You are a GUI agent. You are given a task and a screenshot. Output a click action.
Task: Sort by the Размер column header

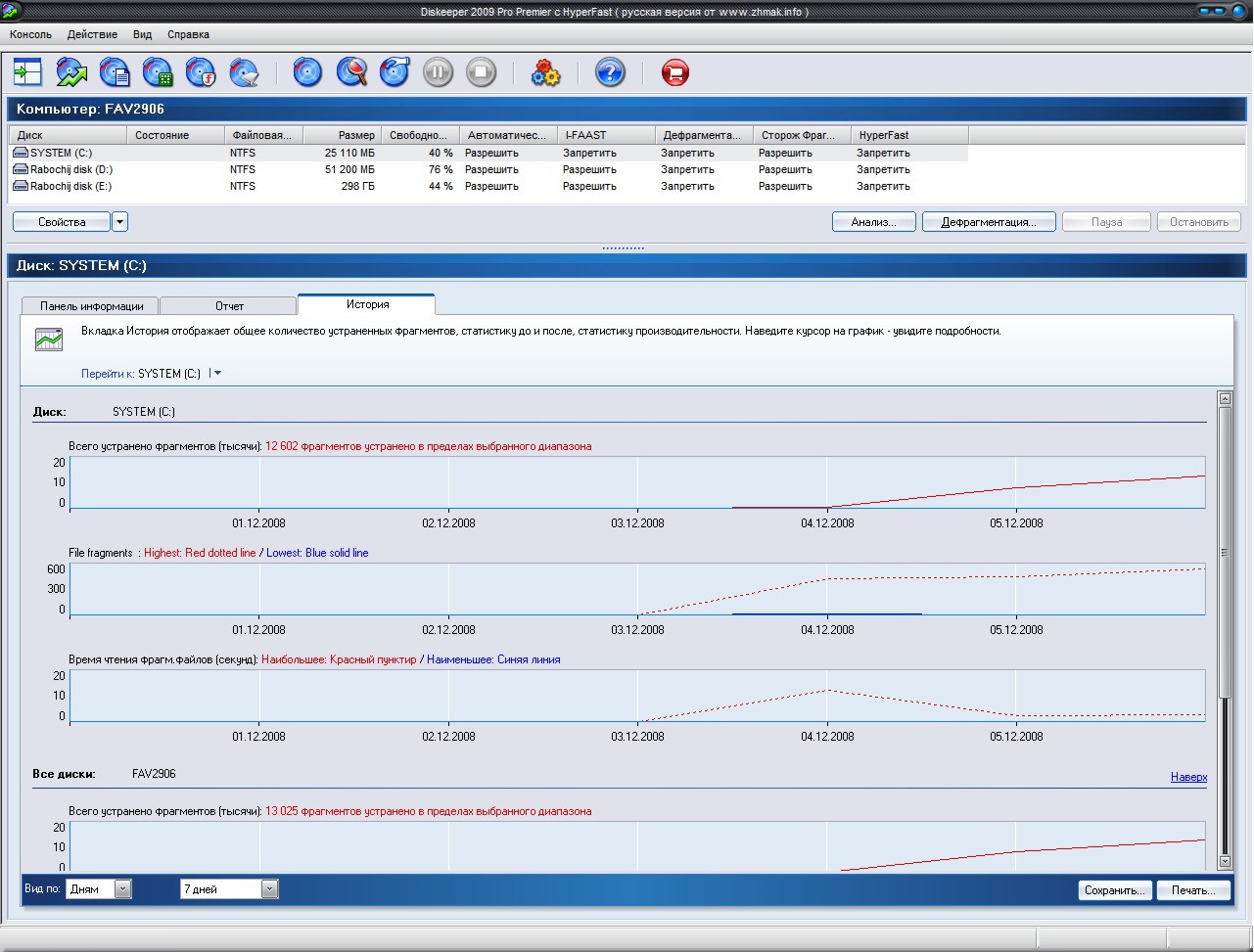342,135
